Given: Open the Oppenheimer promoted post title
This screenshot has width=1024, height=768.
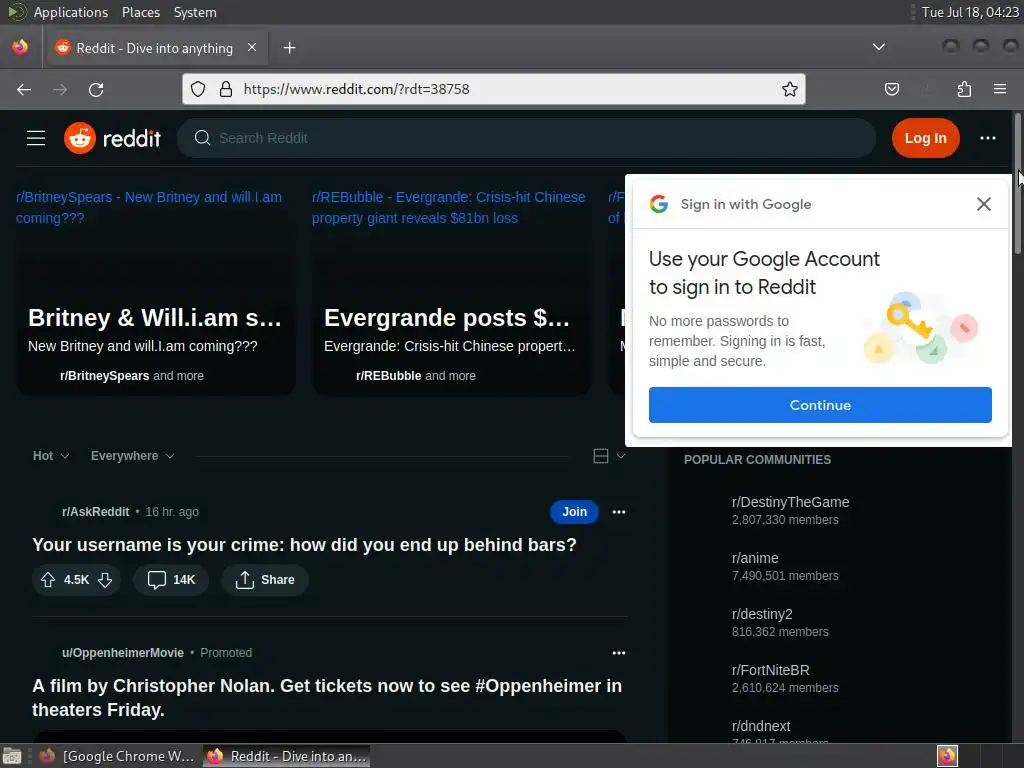Looking at the screenshot, I should click(x=327, y=697).
